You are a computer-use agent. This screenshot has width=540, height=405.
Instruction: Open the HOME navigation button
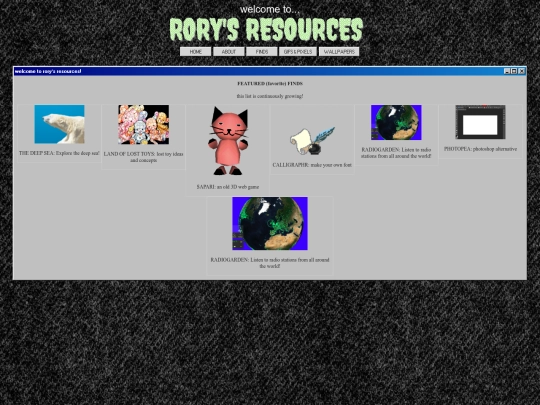coord(195,52)
